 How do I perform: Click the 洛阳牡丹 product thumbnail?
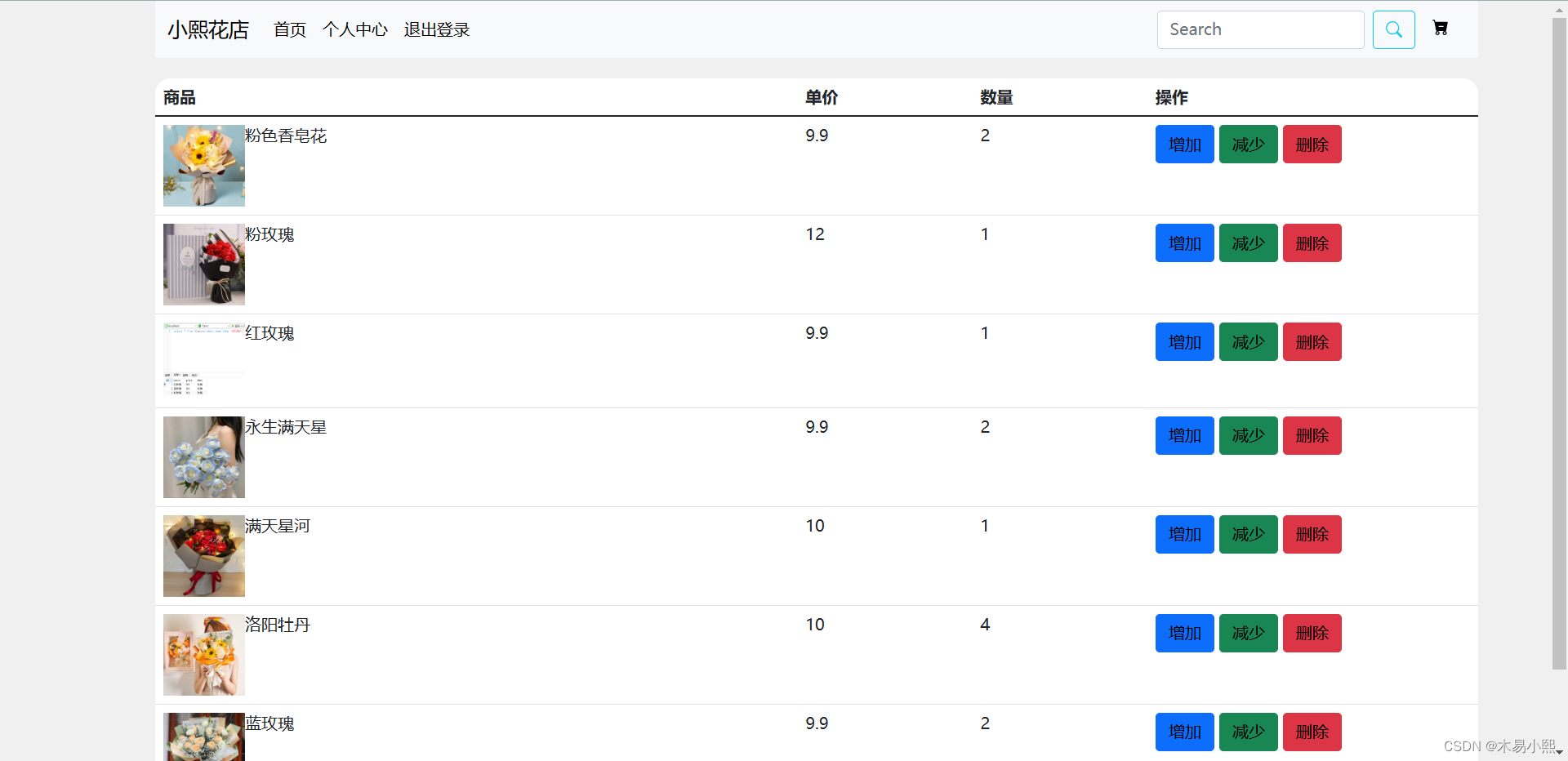204,655
